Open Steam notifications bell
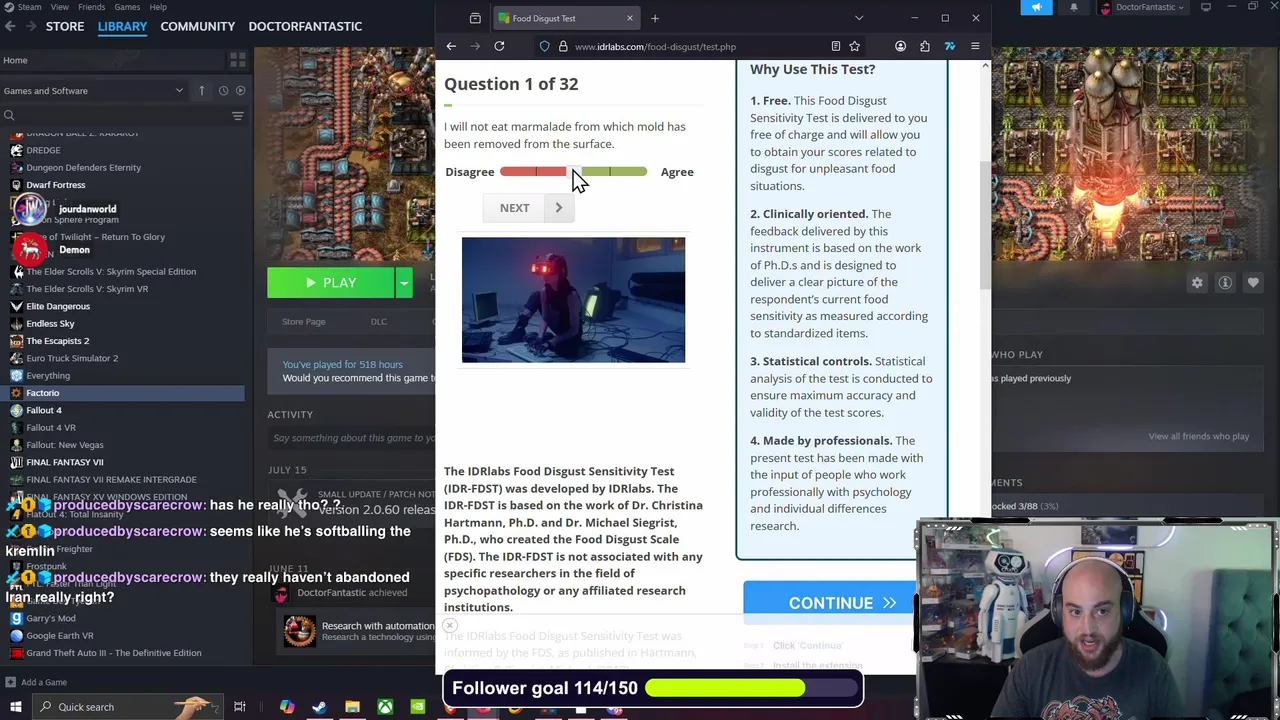The image size is (1280, 720). tap(1074, 7)
